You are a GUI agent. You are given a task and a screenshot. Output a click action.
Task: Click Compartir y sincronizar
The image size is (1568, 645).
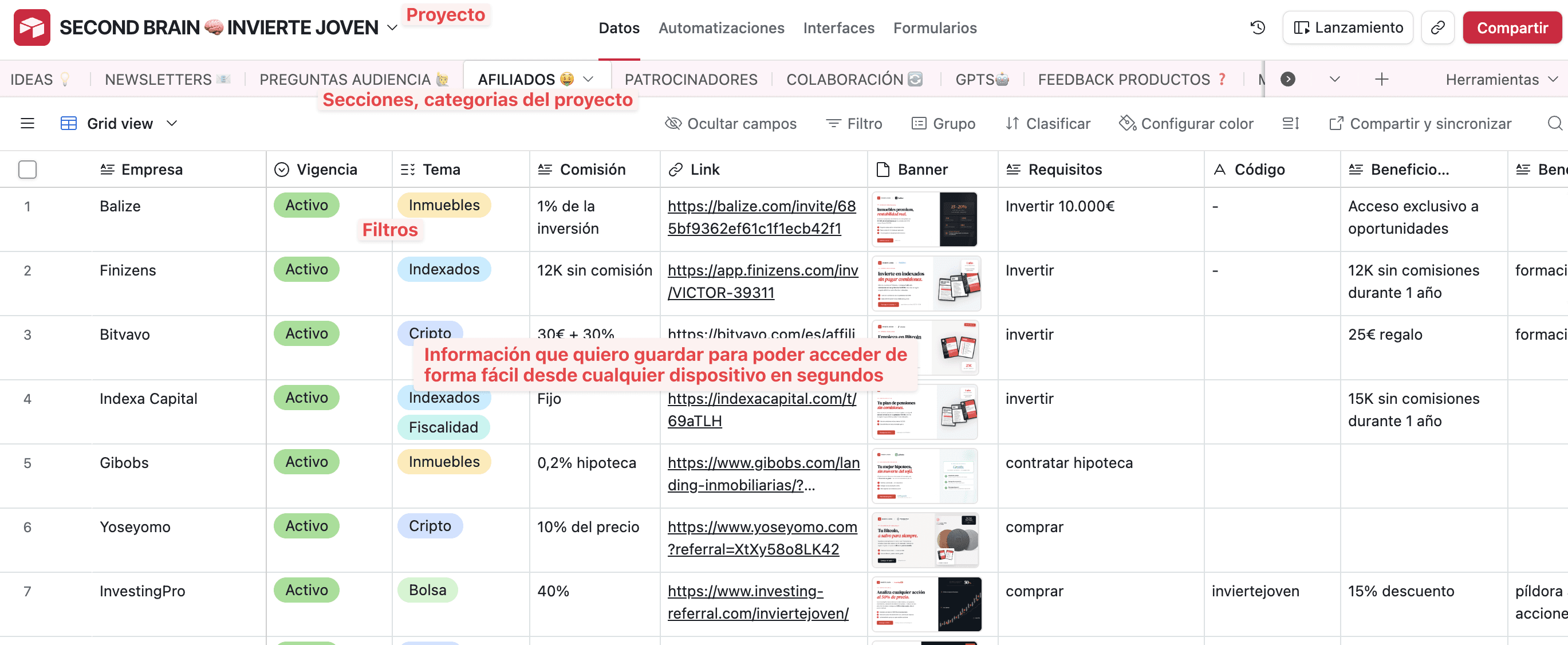(1420, 124)
